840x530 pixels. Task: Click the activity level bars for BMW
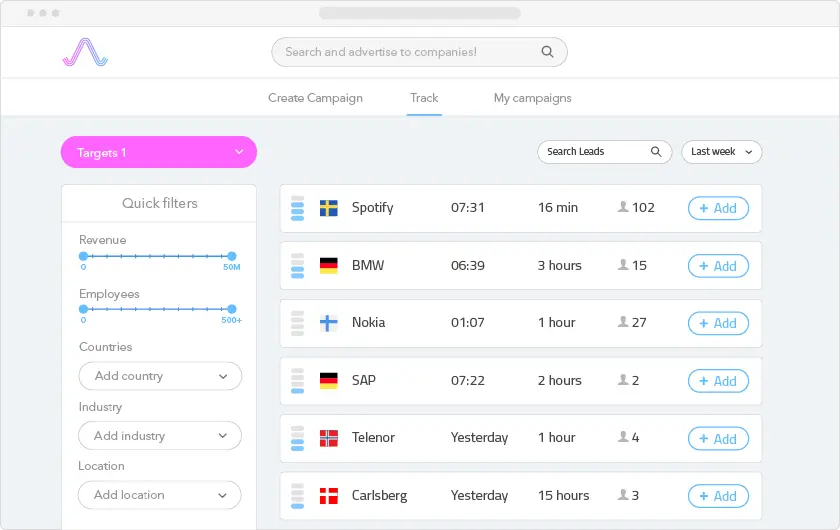pos(297,266)
